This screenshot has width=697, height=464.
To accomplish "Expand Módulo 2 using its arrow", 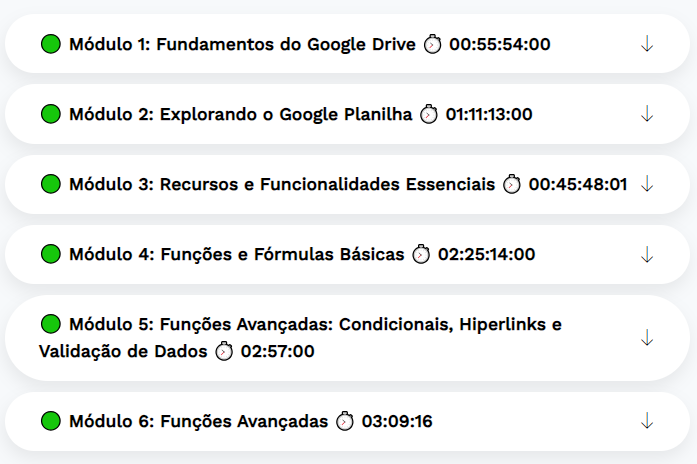I will pyautogui.click(x=646, y=114).
